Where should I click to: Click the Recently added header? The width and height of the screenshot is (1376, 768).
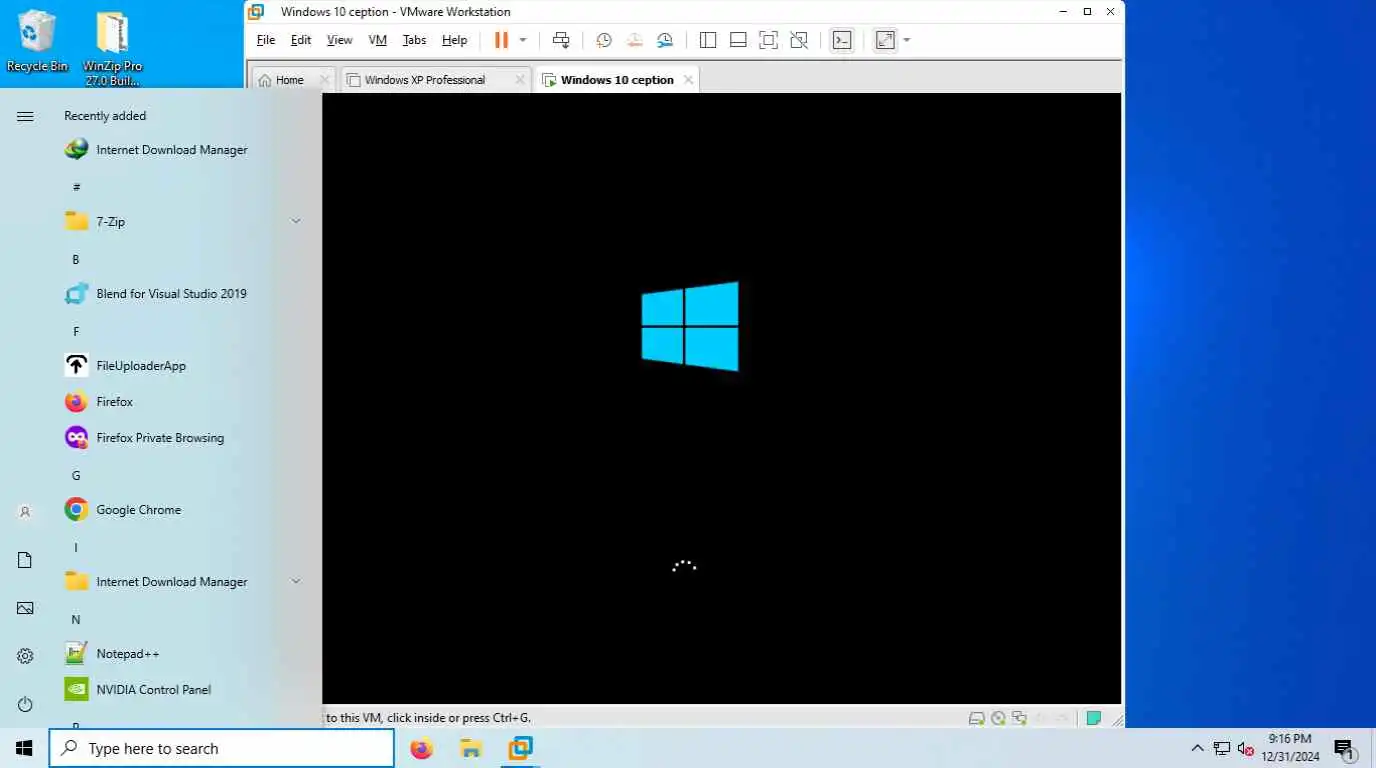coord(105,116)
